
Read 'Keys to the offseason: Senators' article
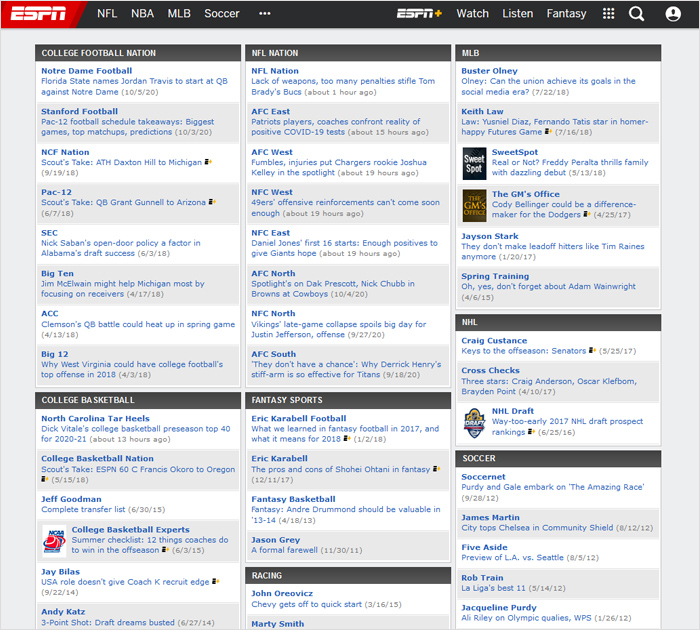(x=524, y=351)
